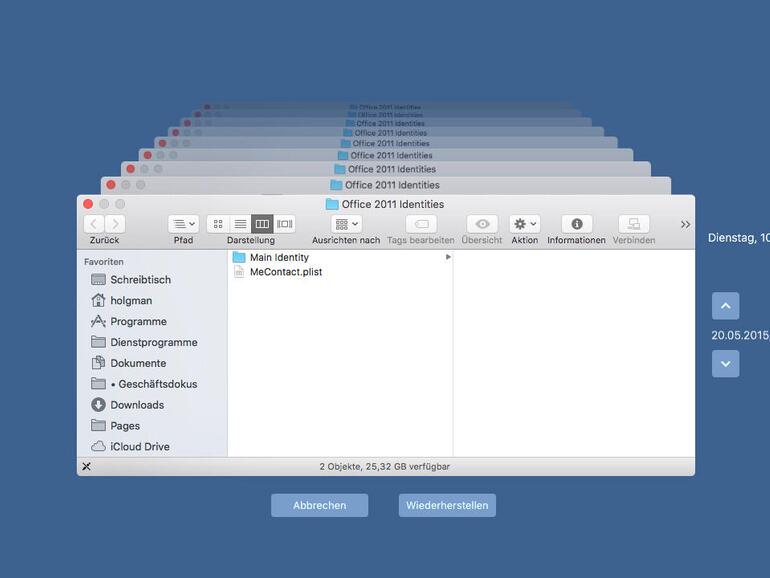Click the Übersicht eye icon

(482, 224)
